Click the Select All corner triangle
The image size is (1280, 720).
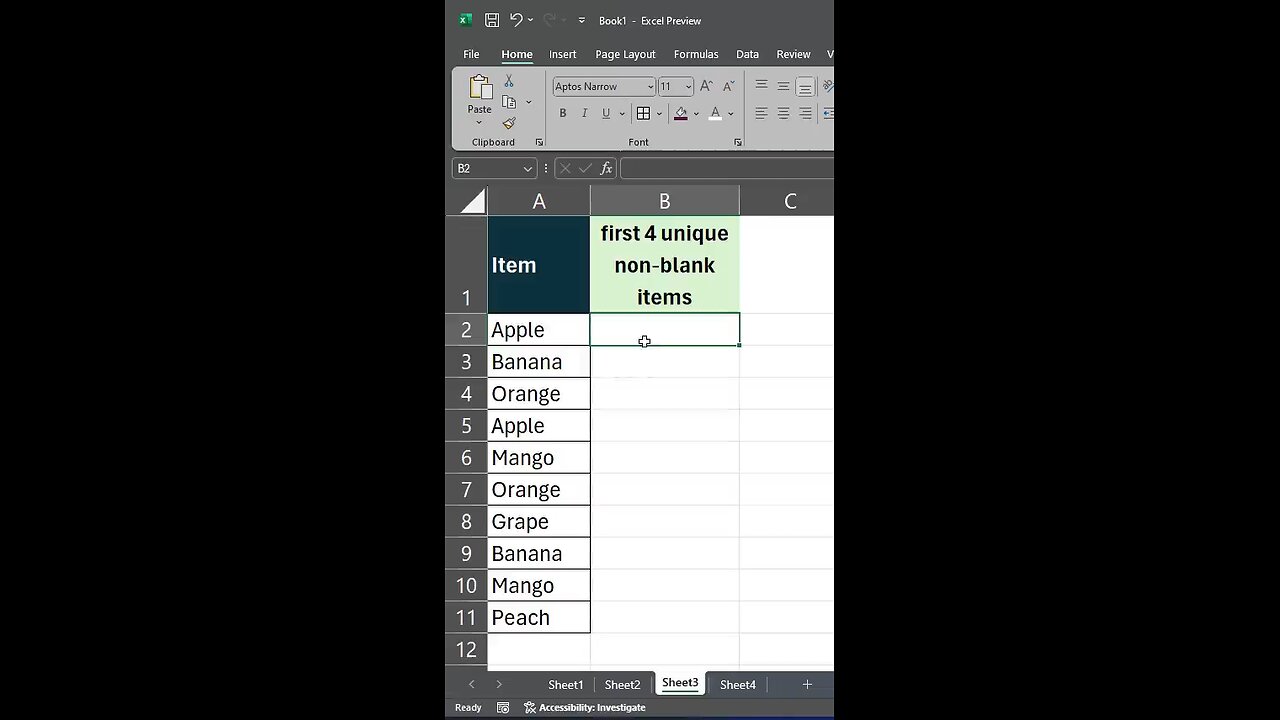pyautogui.click(x=473, y=201)
